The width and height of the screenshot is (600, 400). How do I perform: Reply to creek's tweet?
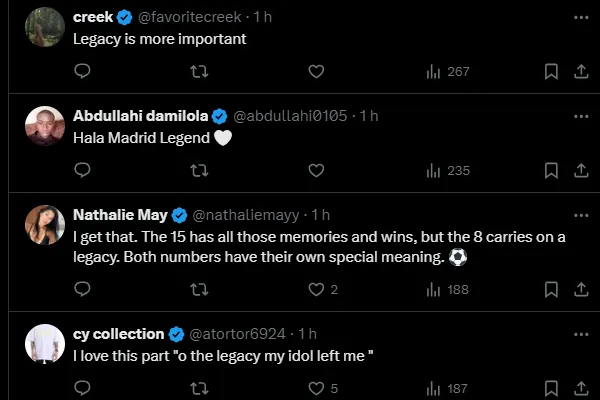[x=83, y=71]
